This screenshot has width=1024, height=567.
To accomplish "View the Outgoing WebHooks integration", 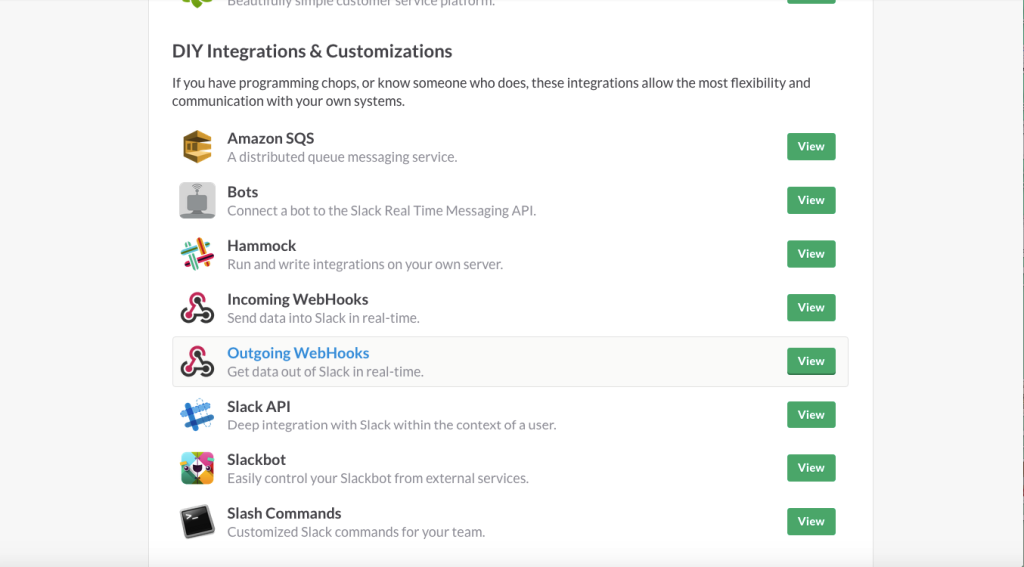I will (811, 361).
